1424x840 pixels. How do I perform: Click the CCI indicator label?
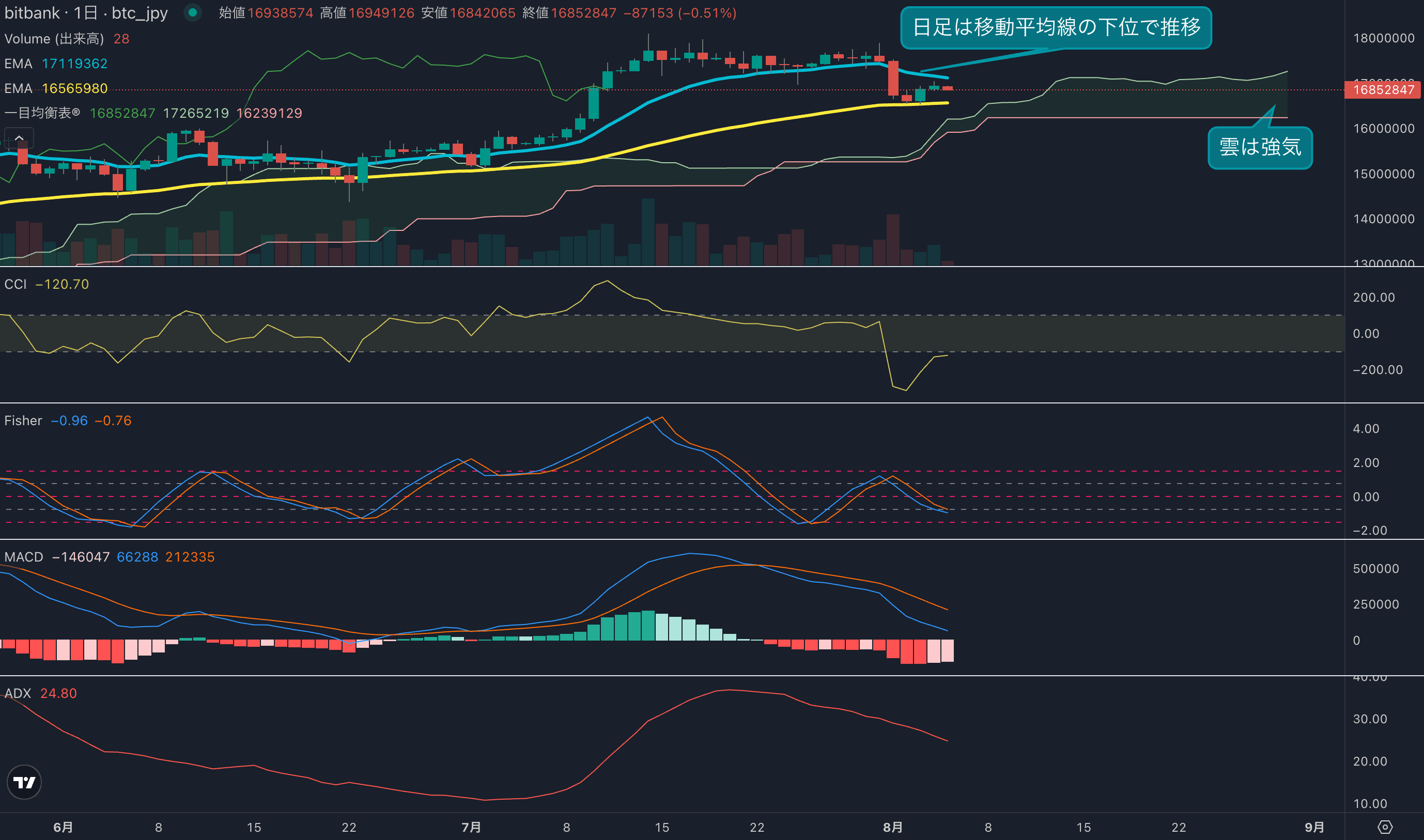coord(16,284)
